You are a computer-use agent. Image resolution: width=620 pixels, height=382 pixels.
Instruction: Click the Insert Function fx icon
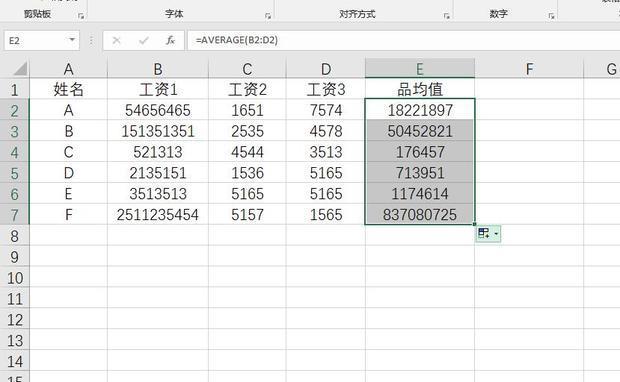[170, 40]
